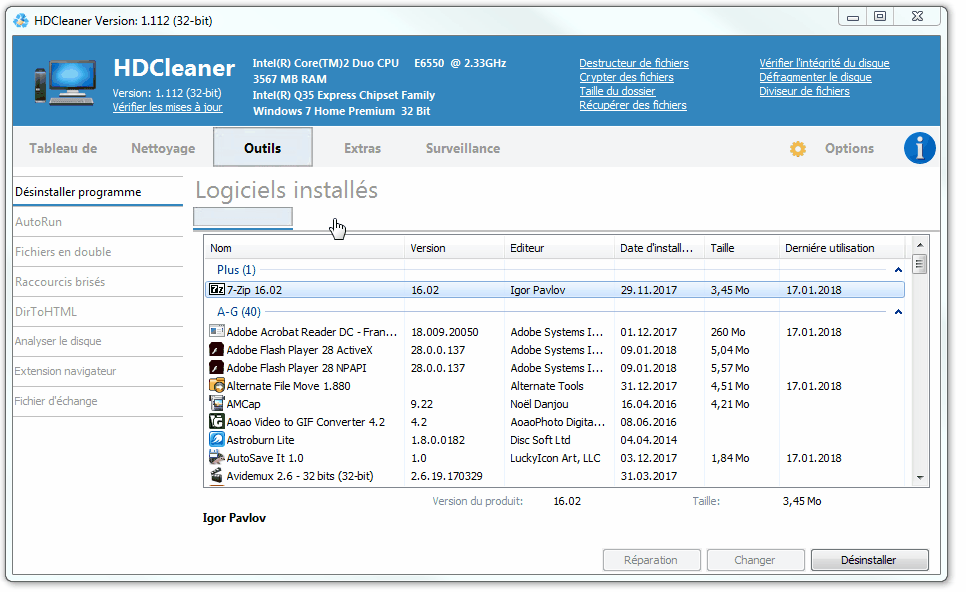Click the Alternate File Move icon
966x592 pixels.
pyautogui.click(x=217, y=386)
